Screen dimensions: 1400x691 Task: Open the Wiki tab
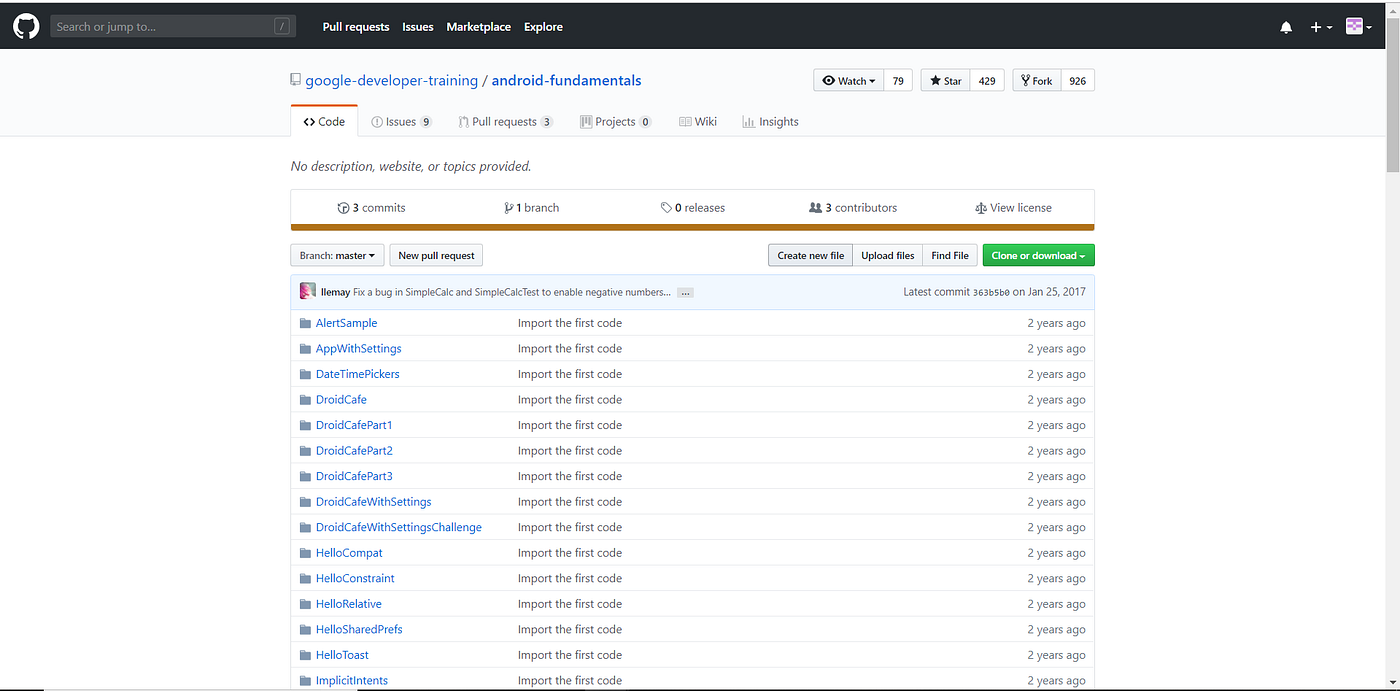tap(698, 122)
